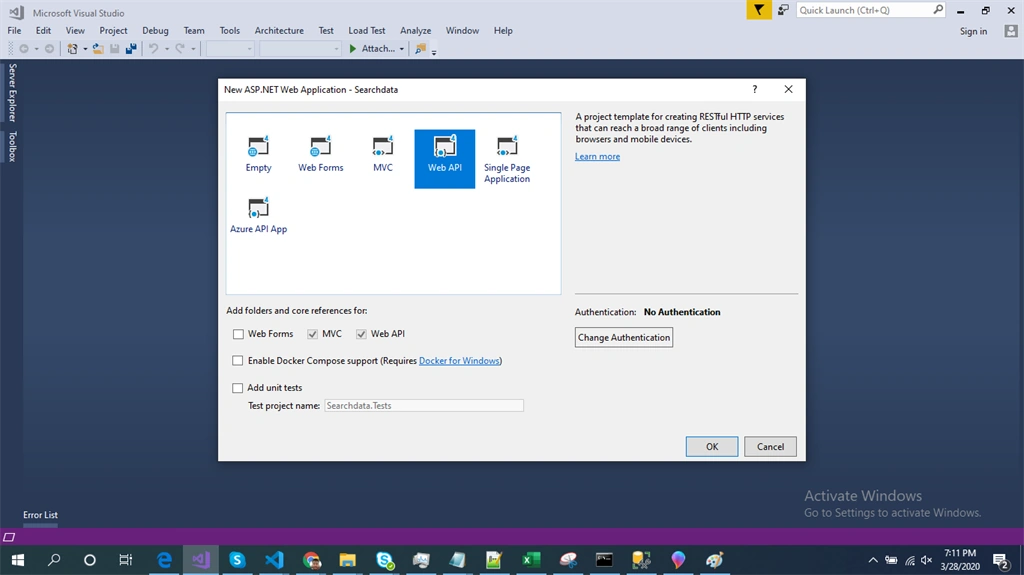
Task: Open Excel from the Windows taskbar
Action: click(x=531, y=560)
